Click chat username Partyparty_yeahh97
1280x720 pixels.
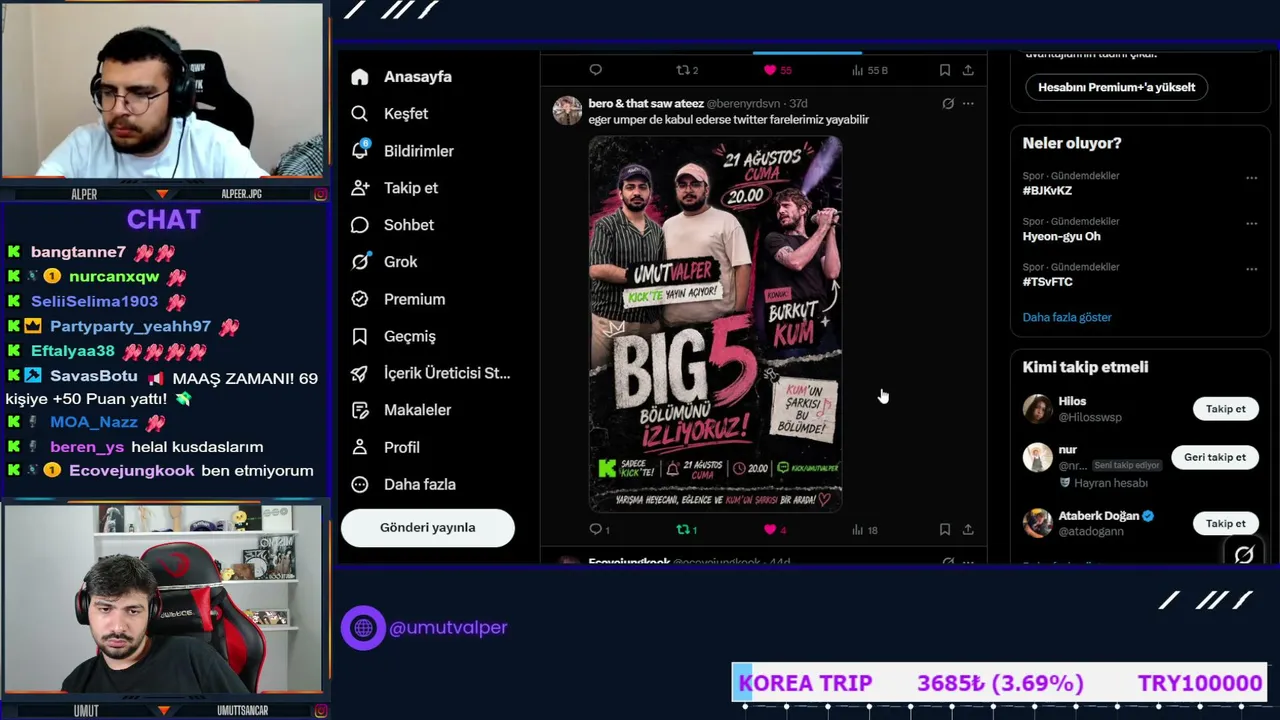tap(130, 326)
